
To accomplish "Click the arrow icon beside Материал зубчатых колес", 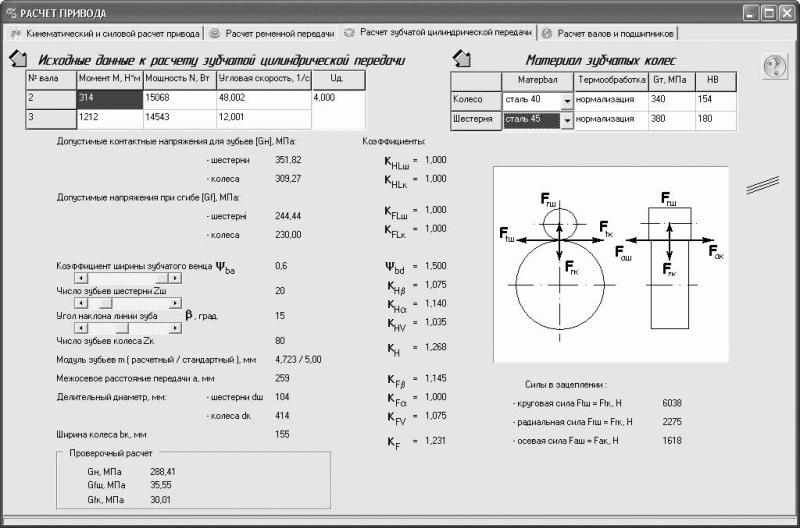I will [x=461, y=59].
